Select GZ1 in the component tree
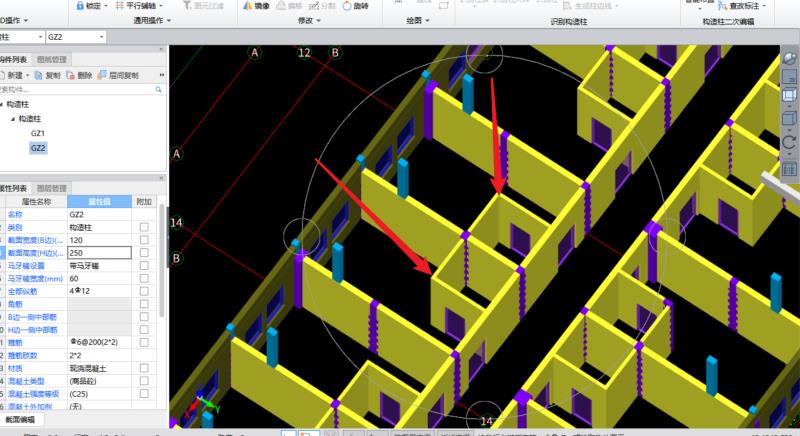 pos(38,133)
